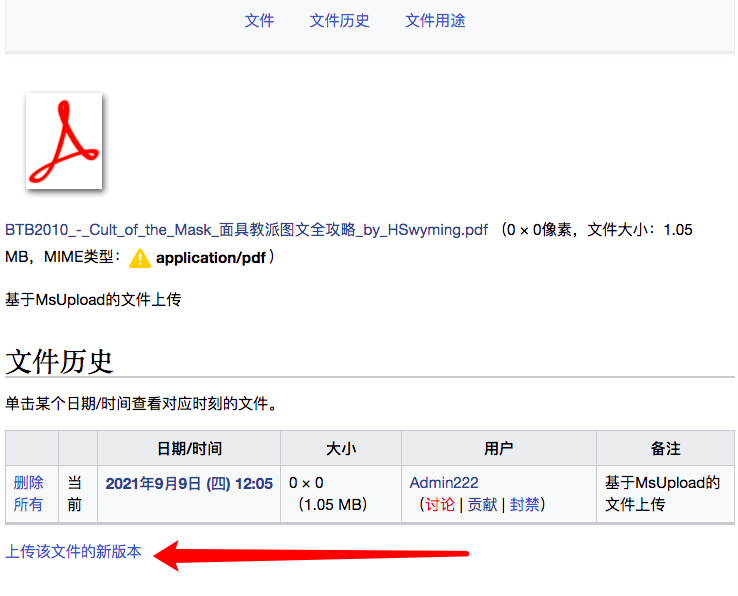Screen dimensions: 738x596
Task: Open the Admin222 user page
Action: (444, 483)
